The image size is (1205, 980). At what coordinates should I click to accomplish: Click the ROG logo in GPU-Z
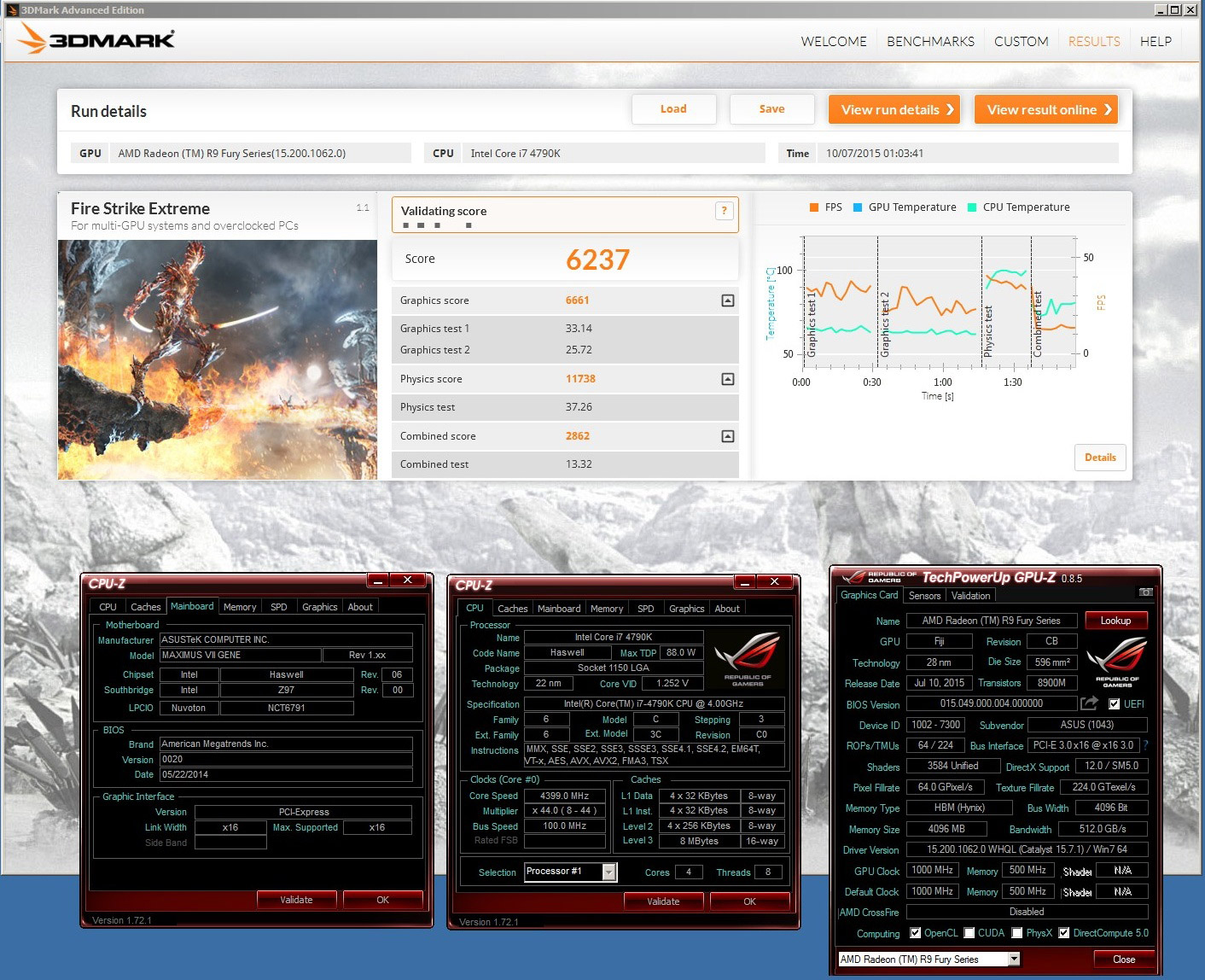coord(1117,661)
